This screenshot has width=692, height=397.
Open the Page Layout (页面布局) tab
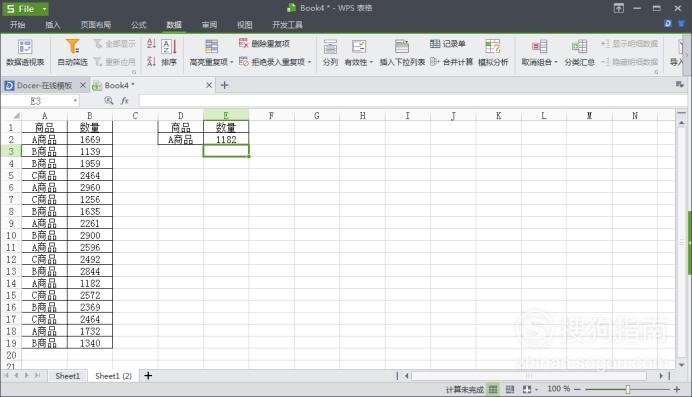pos(96,25)
